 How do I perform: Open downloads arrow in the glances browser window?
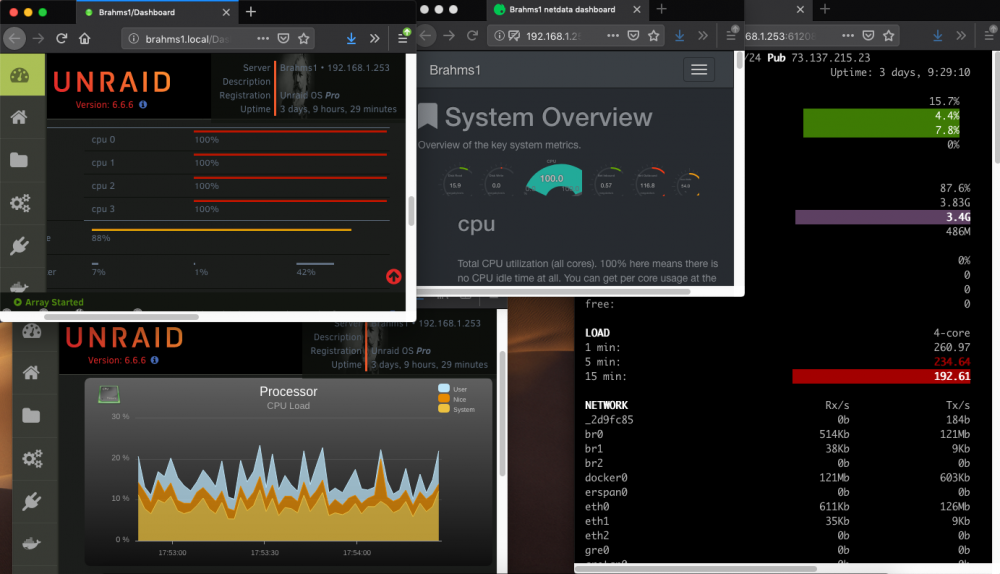(938, 36)
